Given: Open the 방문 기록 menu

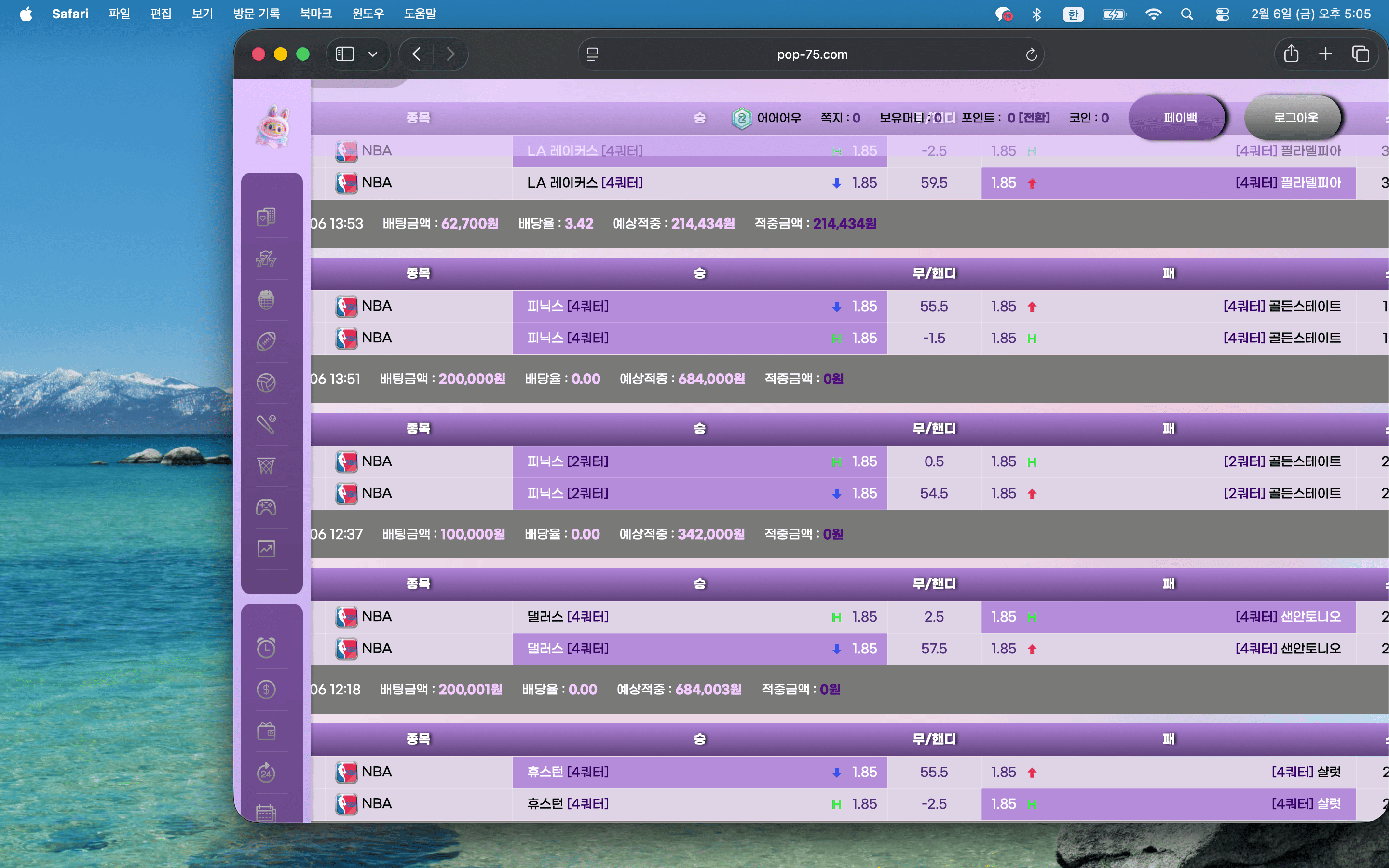Looking at the screenshot, I should click(x=256, y=14).
